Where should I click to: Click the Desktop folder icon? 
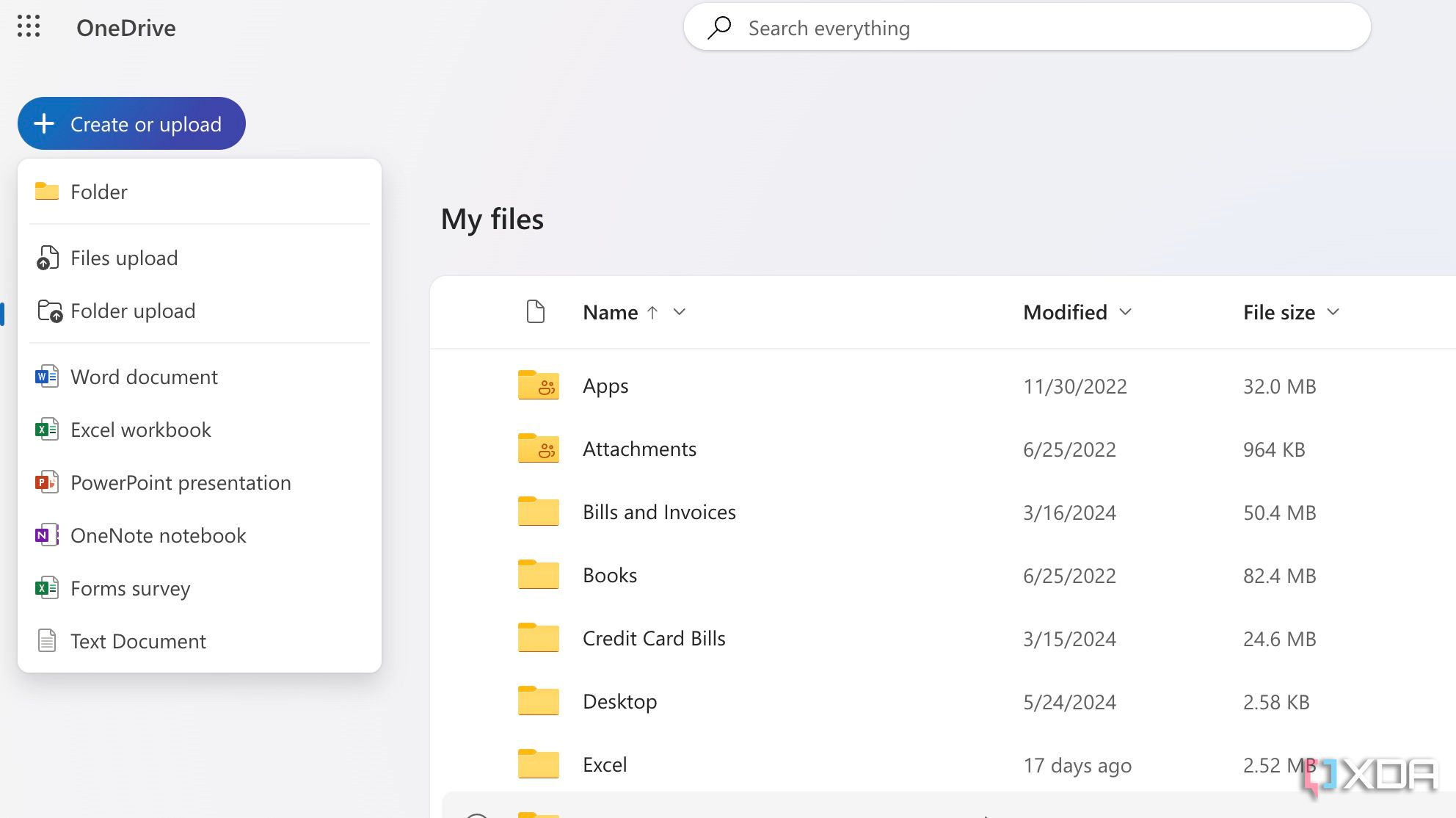point(538,701)
